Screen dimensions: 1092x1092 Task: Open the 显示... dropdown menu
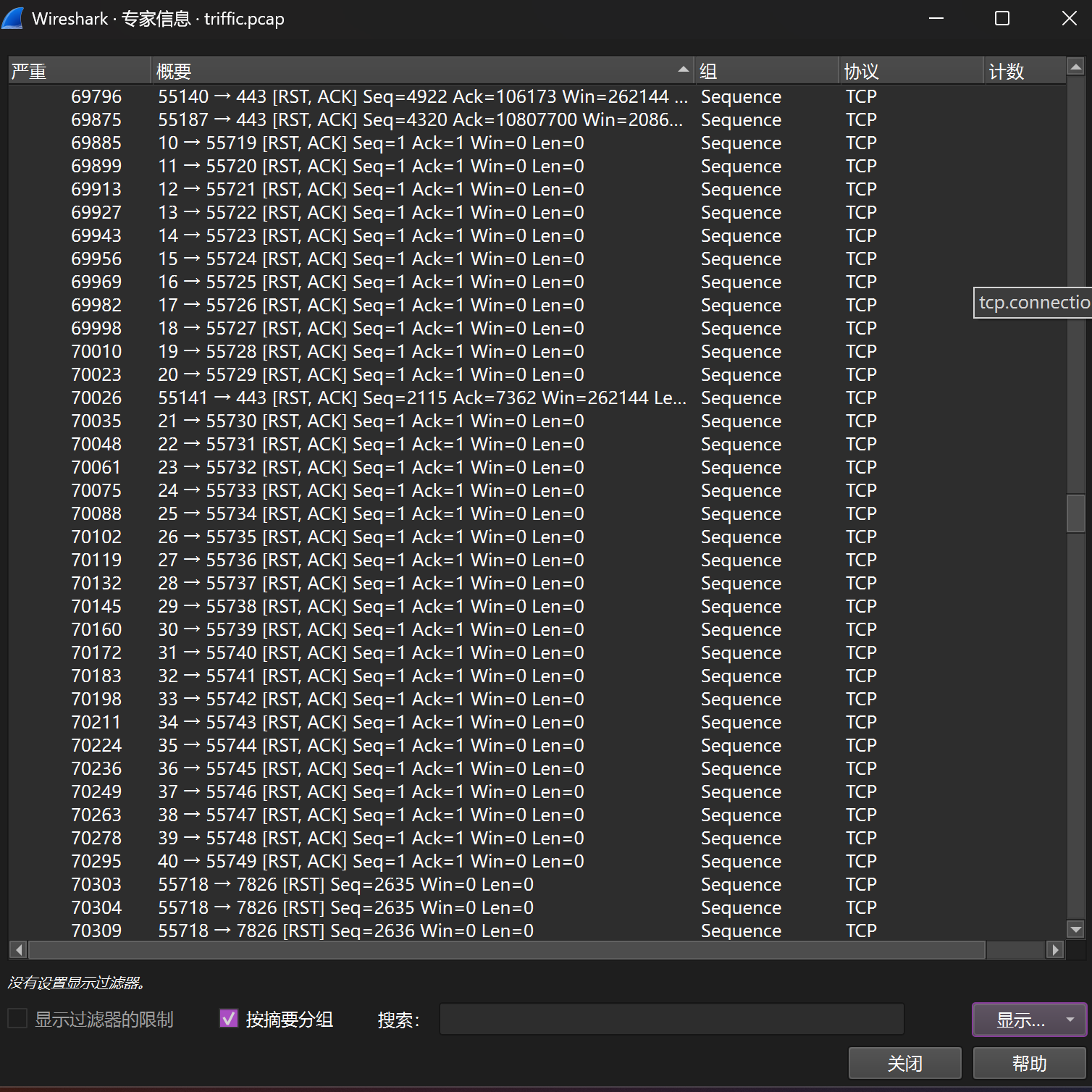(x=1029, y=1020)
